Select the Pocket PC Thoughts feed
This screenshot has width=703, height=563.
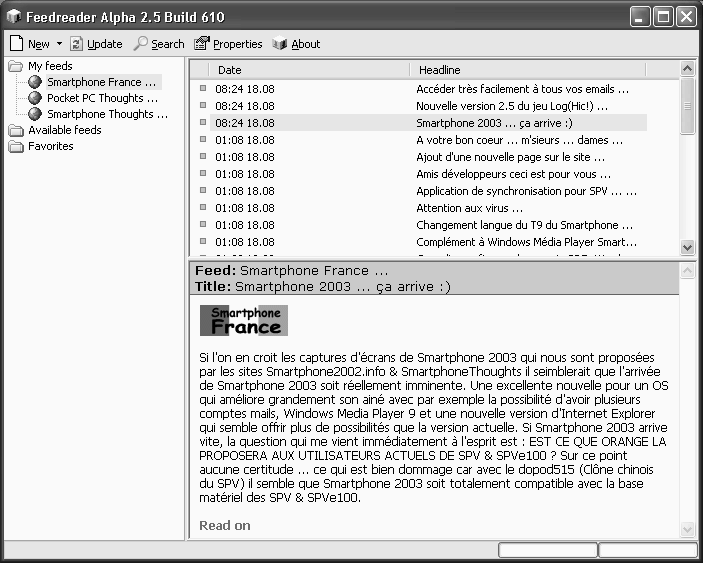coord(103,98)
